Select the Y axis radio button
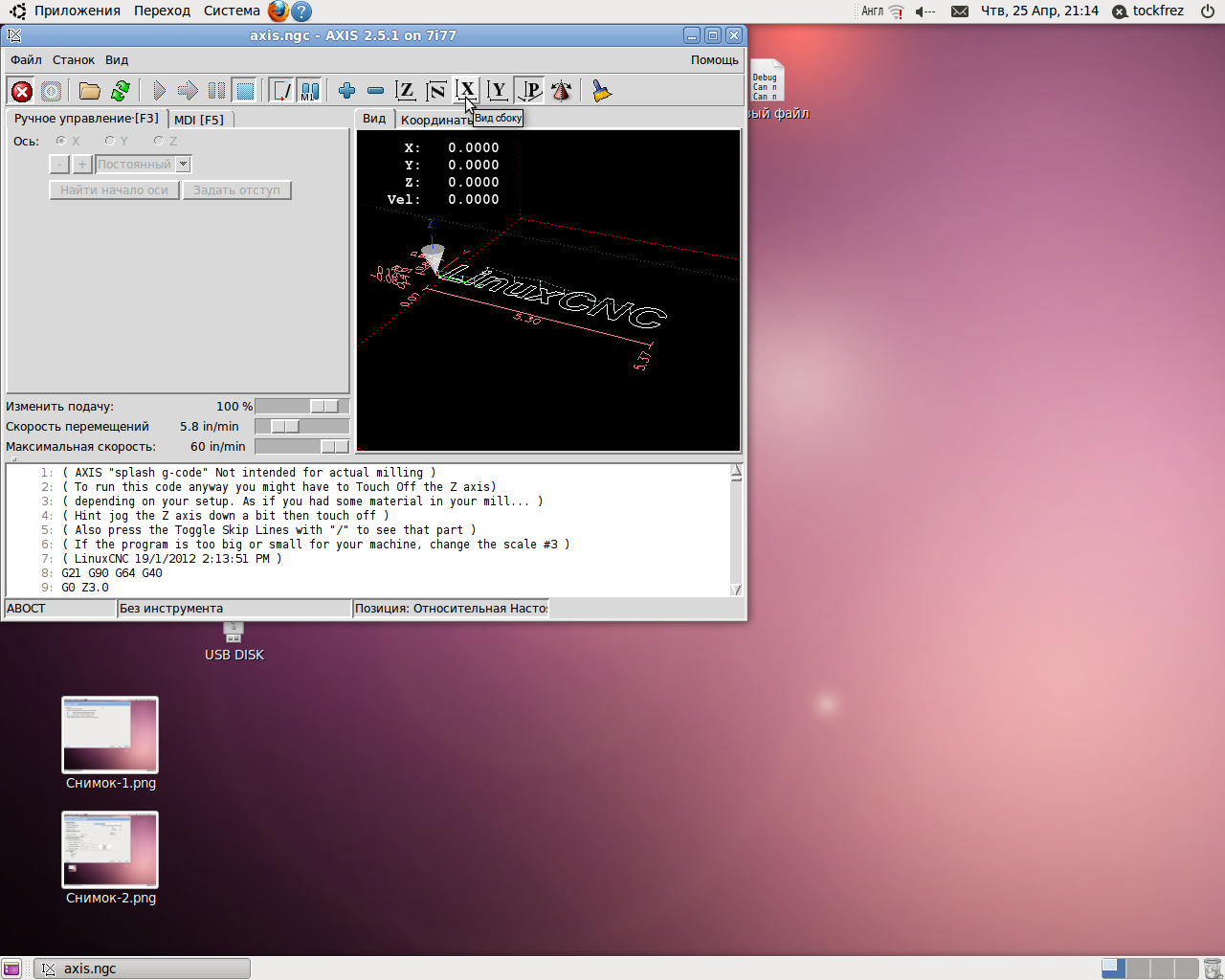The image size is (1225, 980). (110, 142)
